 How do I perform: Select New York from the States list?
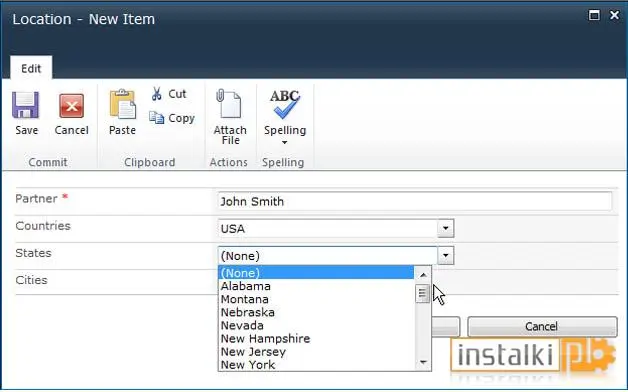[x=316, y=365]
